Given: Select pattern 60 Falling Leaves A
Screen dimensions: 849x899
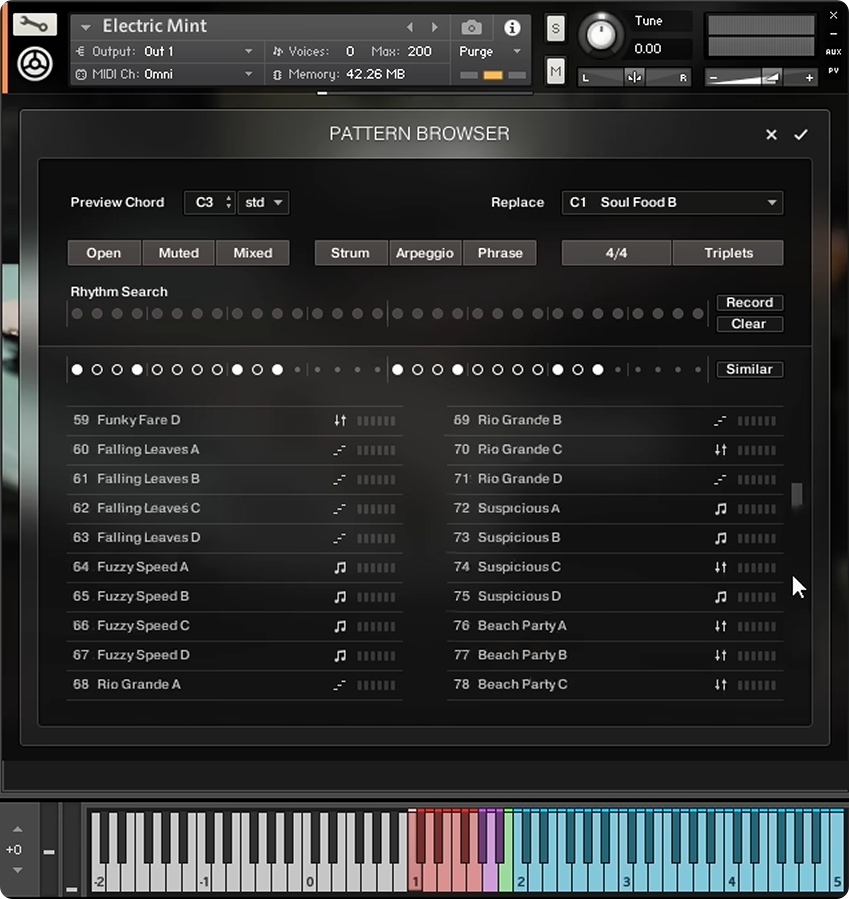Looking at the screenshot, I should click(234, 450).
